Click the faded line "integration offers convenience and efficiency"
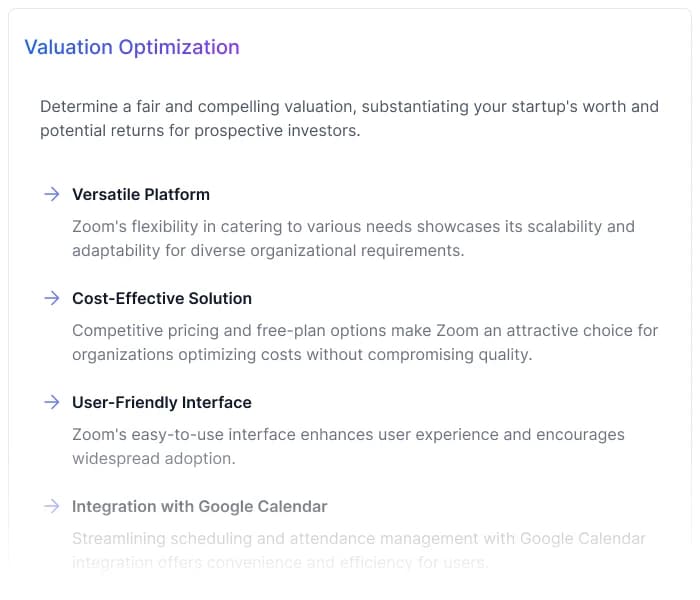Viewport: 700px width, 600px height. [x=280, y=562]
